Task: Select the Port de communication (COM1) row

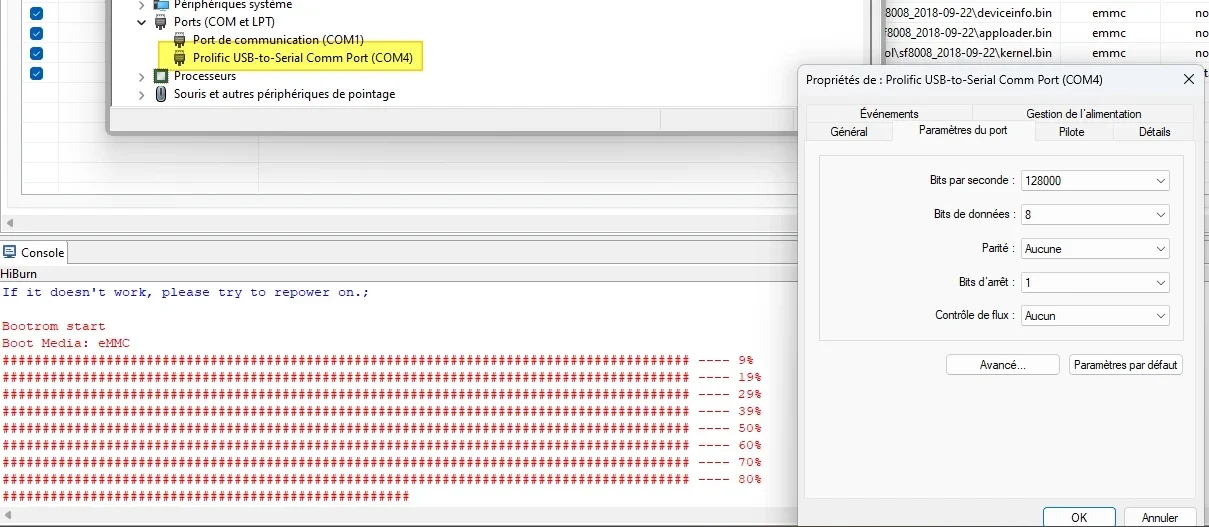Action: pyautogui.click(x=278, y=39)
